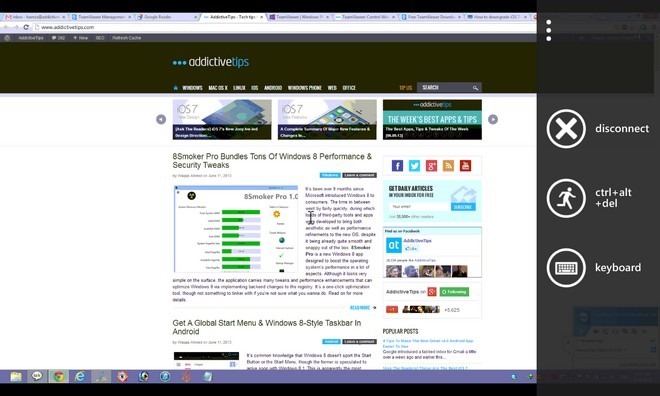Open the WINDOWS navigation menu item

(x=192, y=88)
